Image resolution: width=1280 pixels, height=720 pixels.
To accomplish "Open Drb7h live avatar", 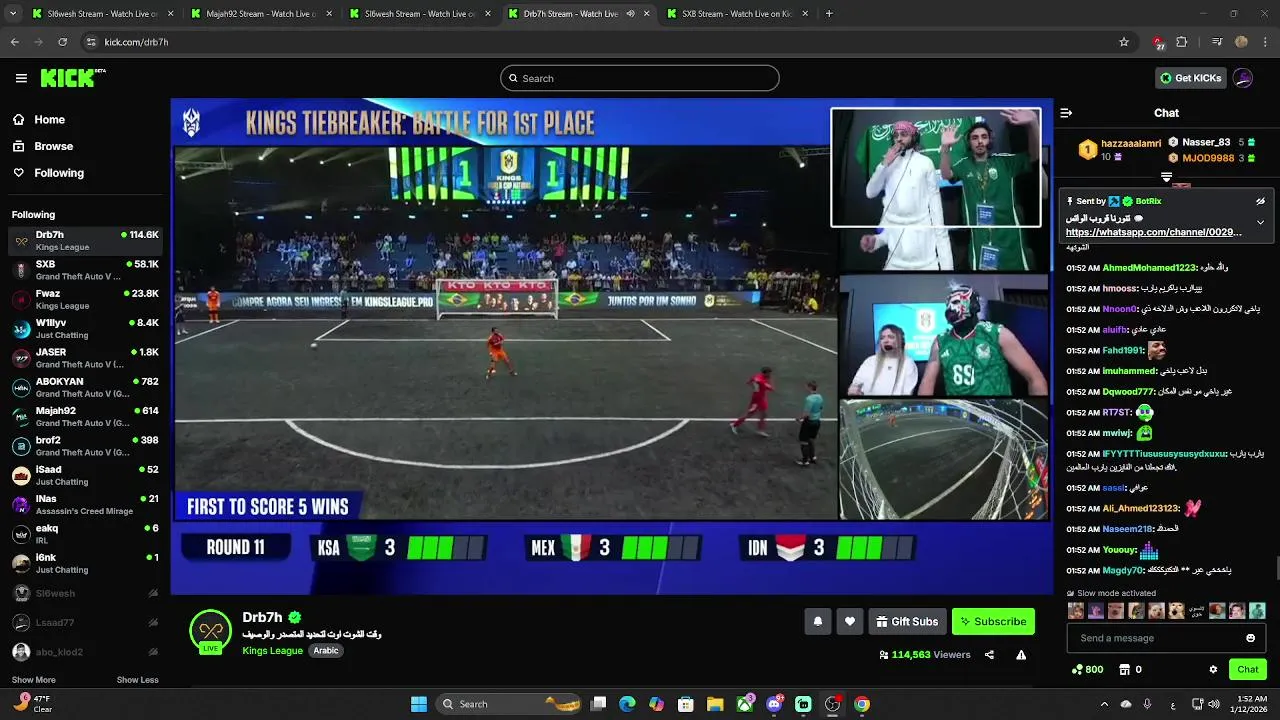I will (x=210, y=632).
